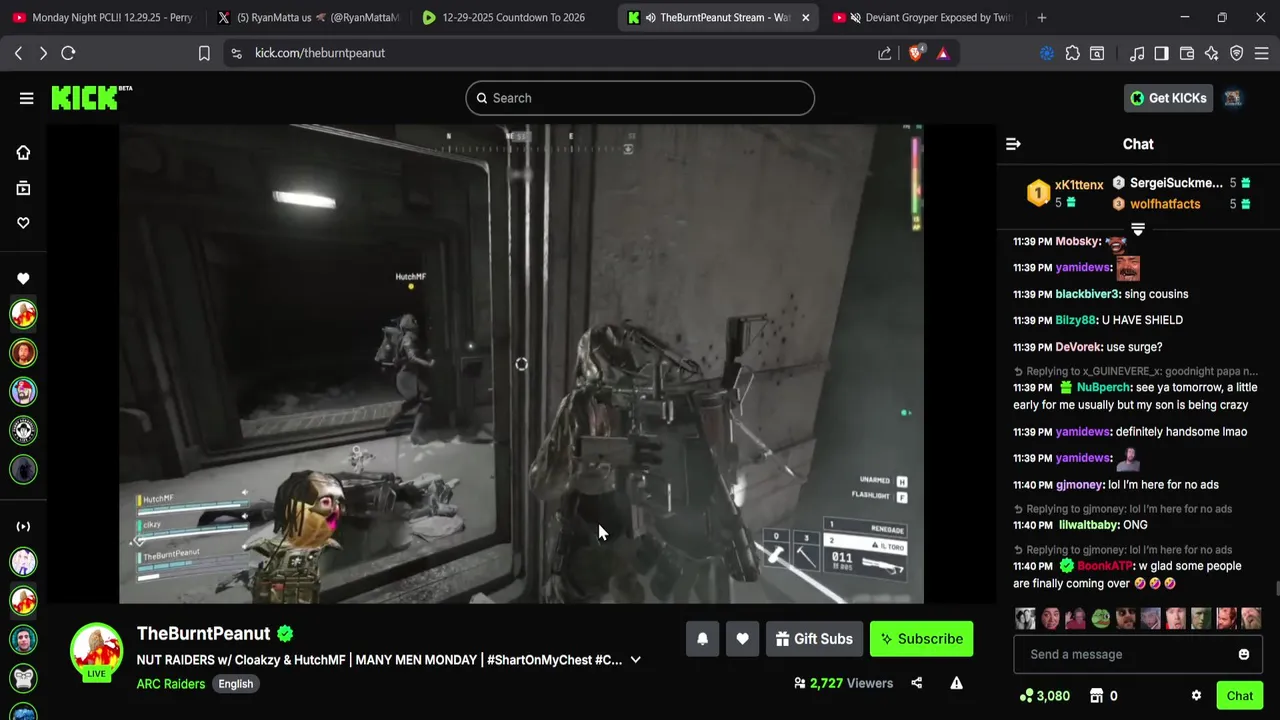Image resolution: width=1280 pixels, height=720 pixels.
Task: Go to Home in the sidebar
Action: pyautogui.click(x=23, y=152)
